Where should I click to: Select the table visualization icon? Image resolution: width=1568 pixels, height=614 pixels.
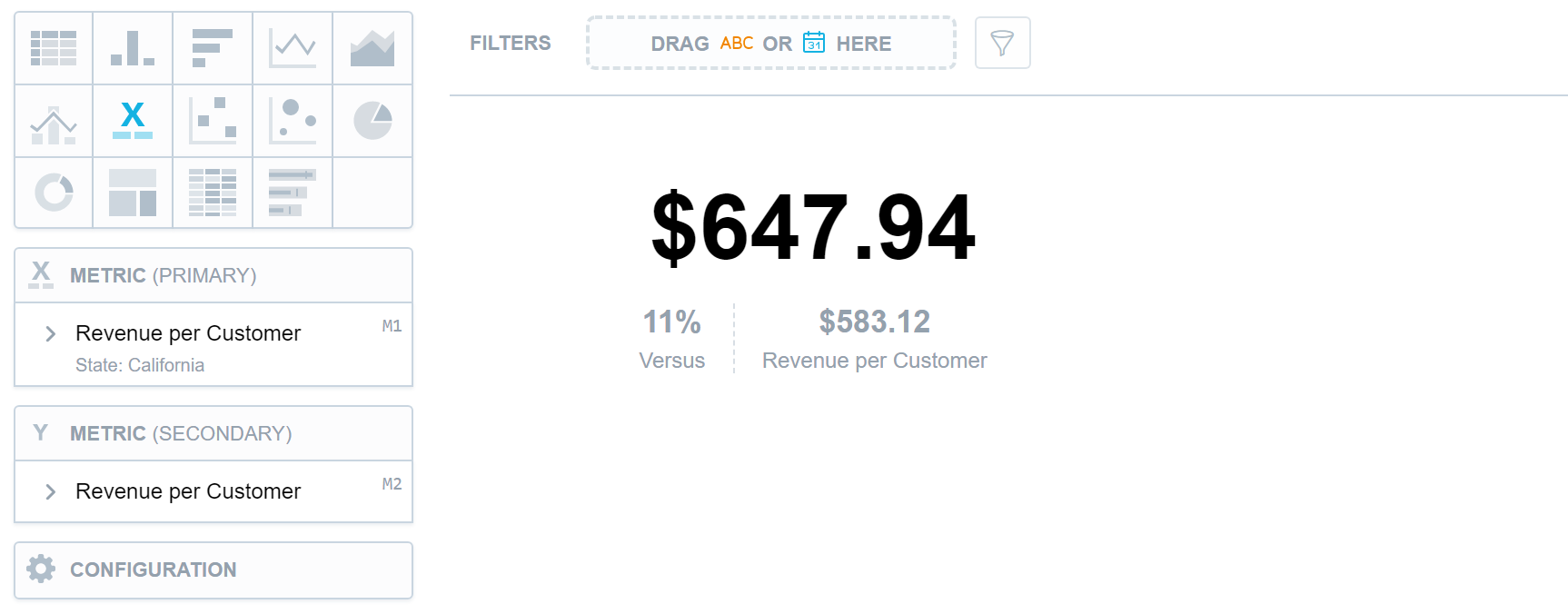point(54,48)
